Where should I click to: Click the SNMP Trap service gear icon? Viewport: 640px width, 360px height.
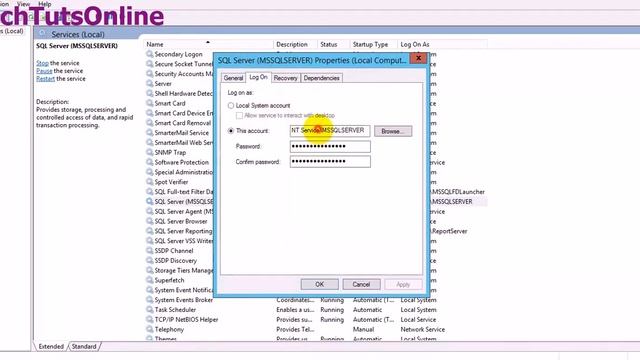(150, 152)
